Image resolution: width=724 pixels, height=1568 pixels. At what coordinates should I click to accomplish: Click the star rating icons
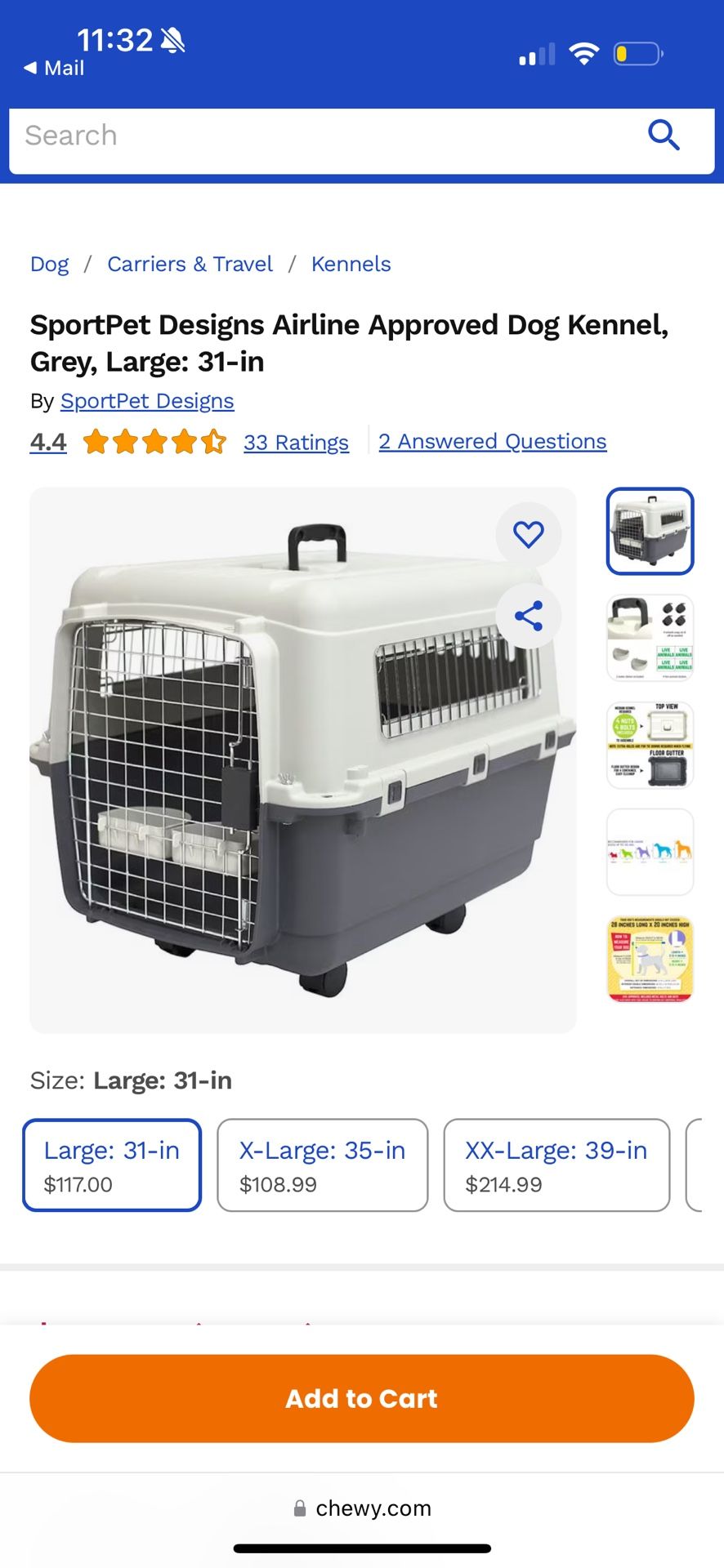(154, 442)
